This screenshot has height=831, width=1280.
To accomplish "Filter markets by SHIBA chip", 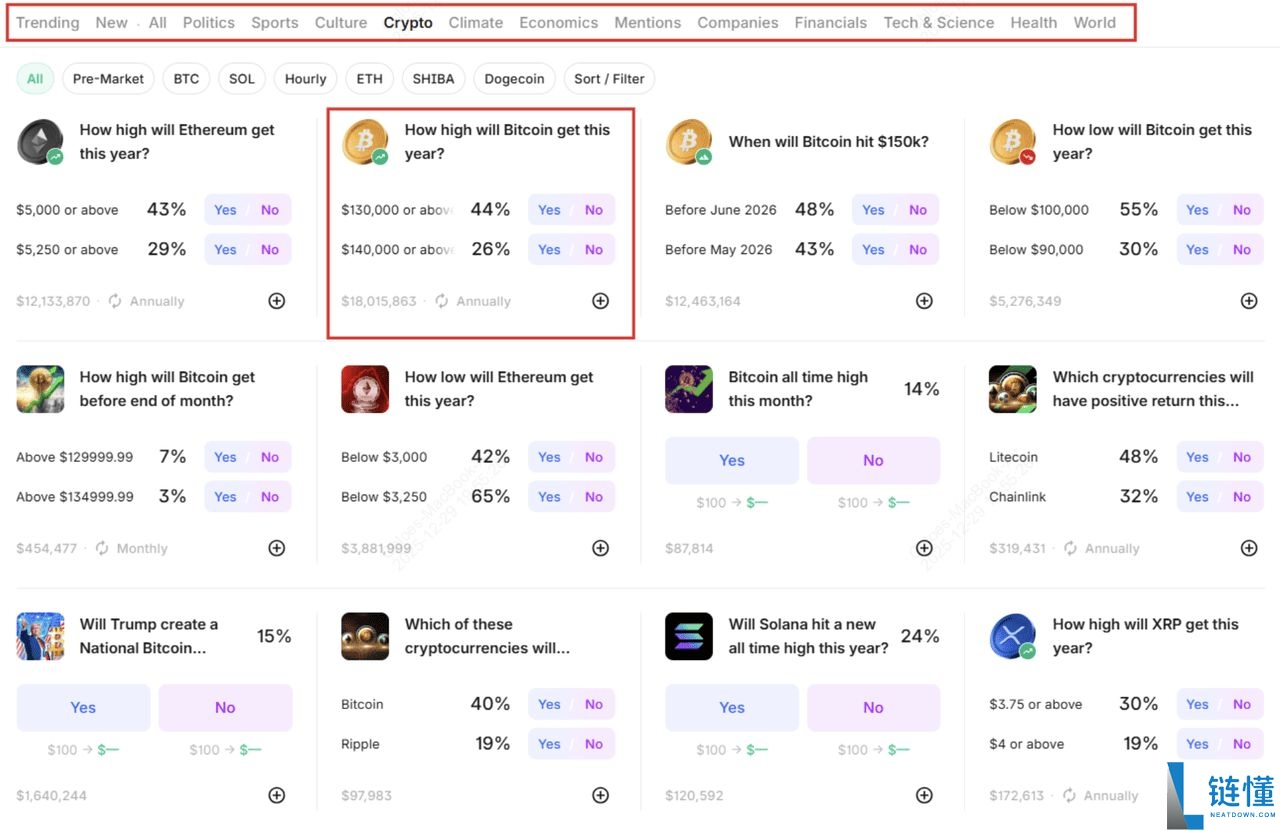I will [433, 78].
